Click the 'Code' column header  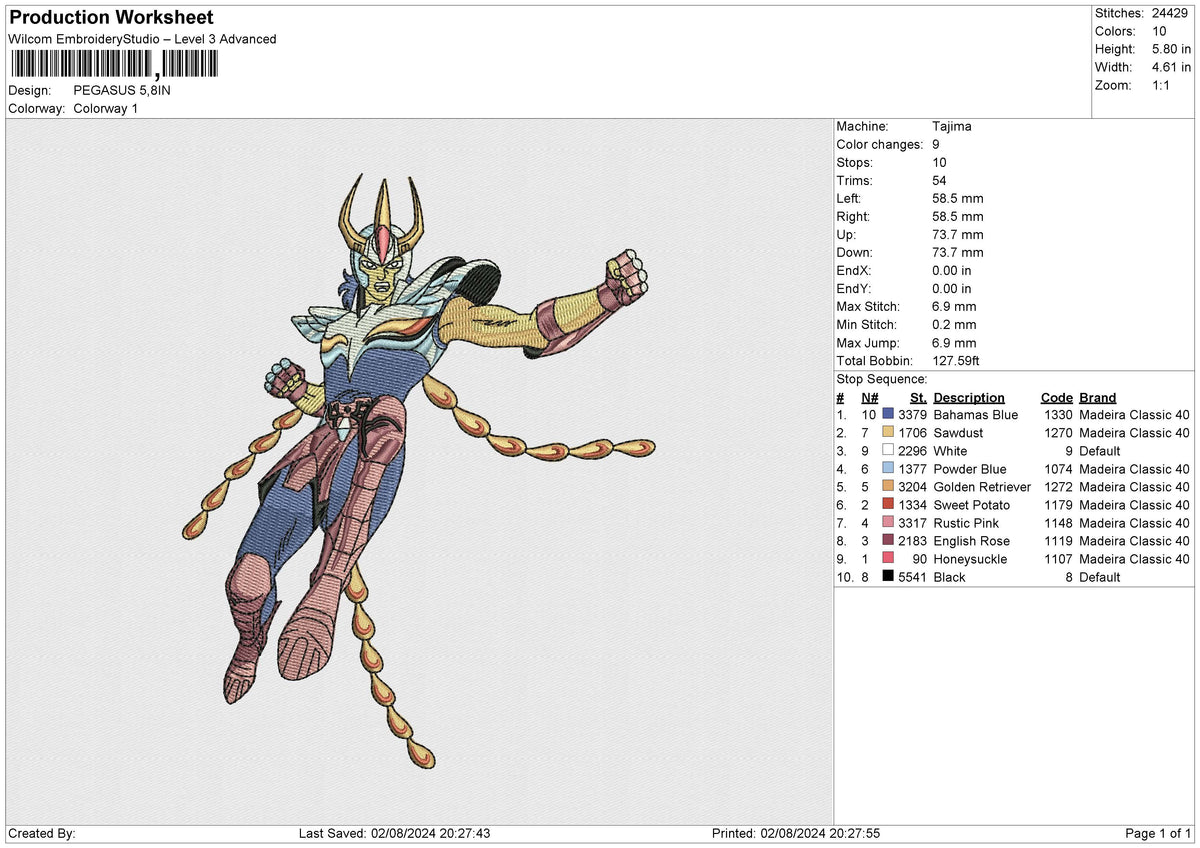click(x=1056, y=398)
